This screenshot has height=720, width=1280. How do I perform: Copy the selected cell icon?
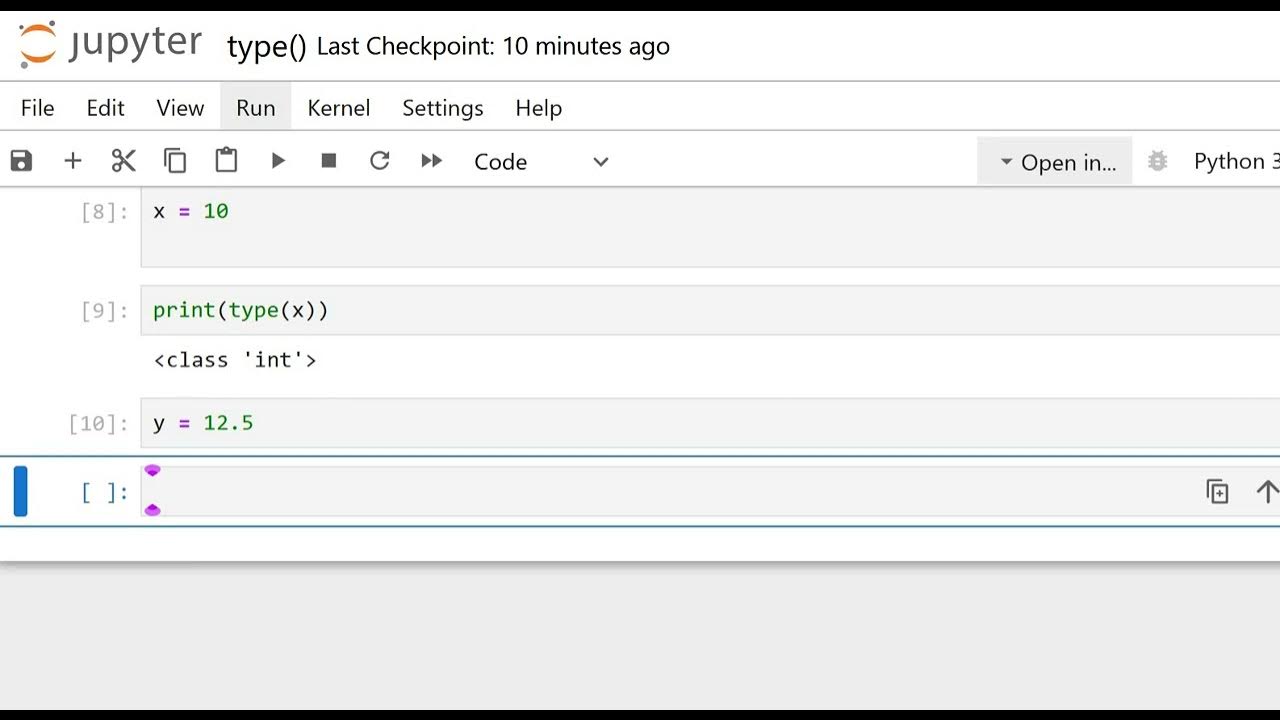pyautogui.click(x=175, y=161)
